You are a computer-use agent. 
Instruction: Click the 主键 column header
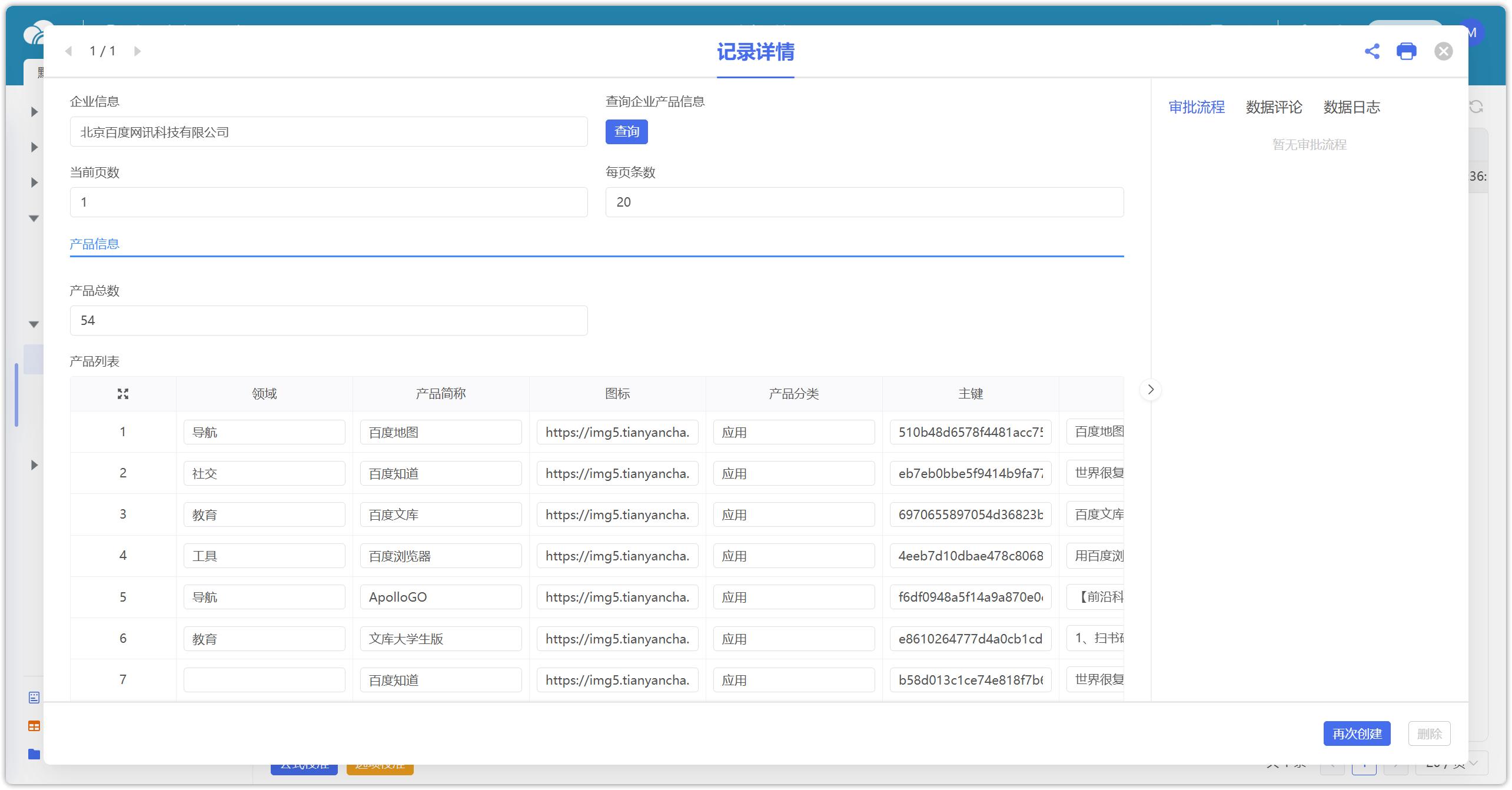click(971, 394)
